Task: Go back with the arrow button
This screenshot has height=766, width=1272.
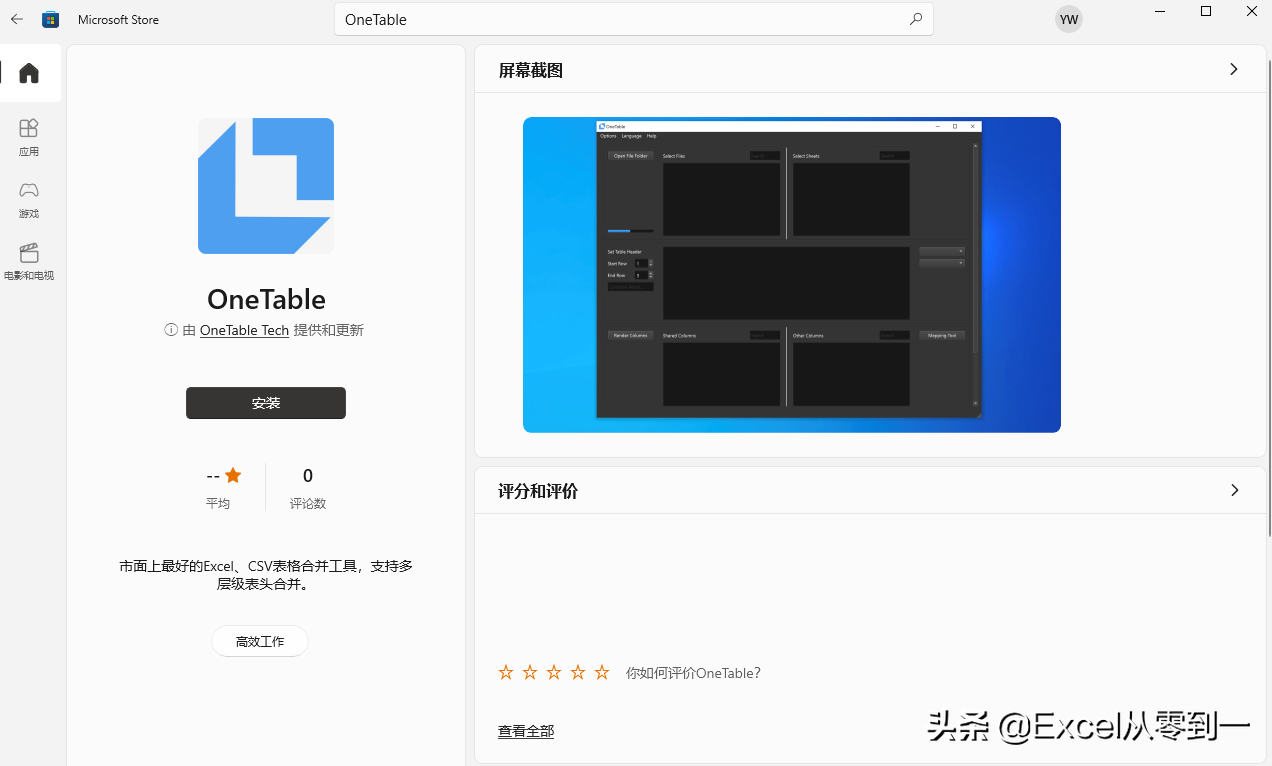Action: click(17, 19)
